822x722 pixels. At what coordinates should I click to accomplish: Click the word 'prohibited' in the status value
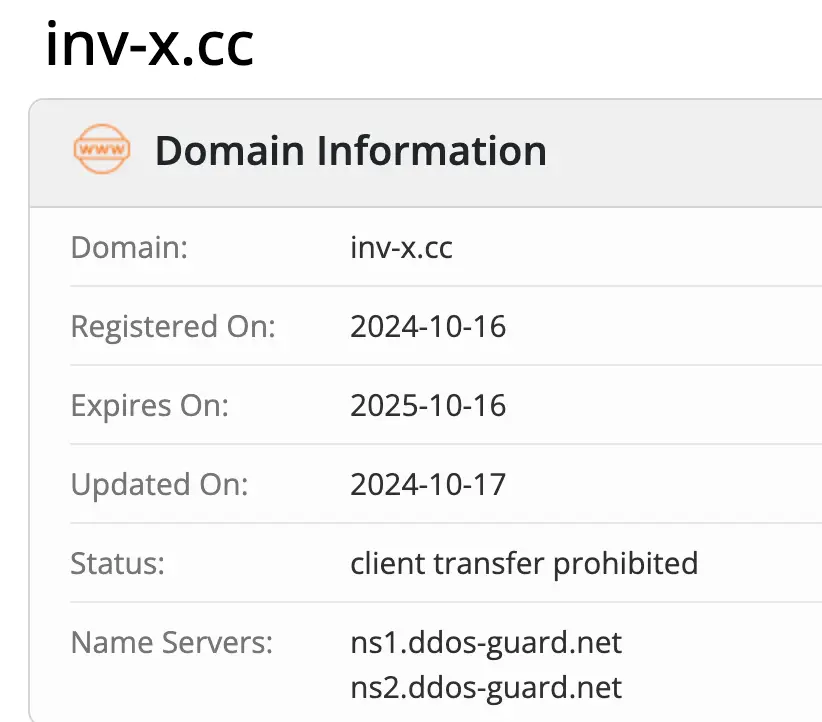point(626,563)
